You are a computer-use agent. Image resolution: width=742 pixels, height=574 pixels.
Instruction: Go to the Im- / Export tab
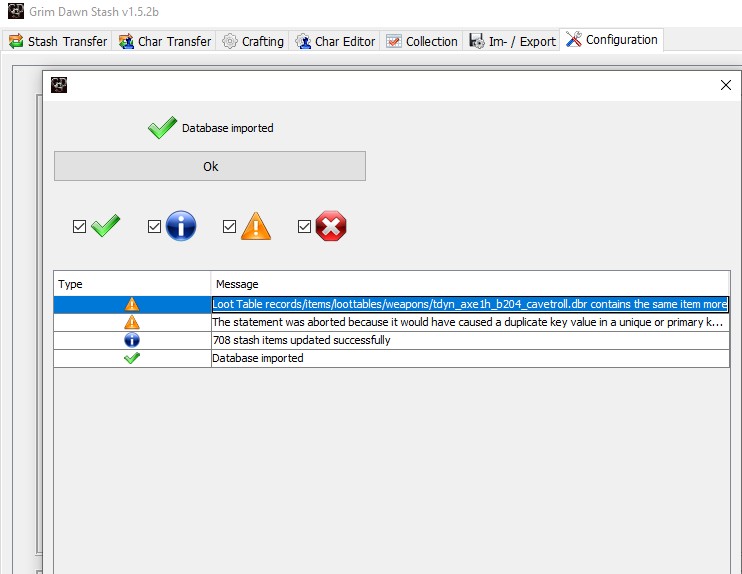512,41
